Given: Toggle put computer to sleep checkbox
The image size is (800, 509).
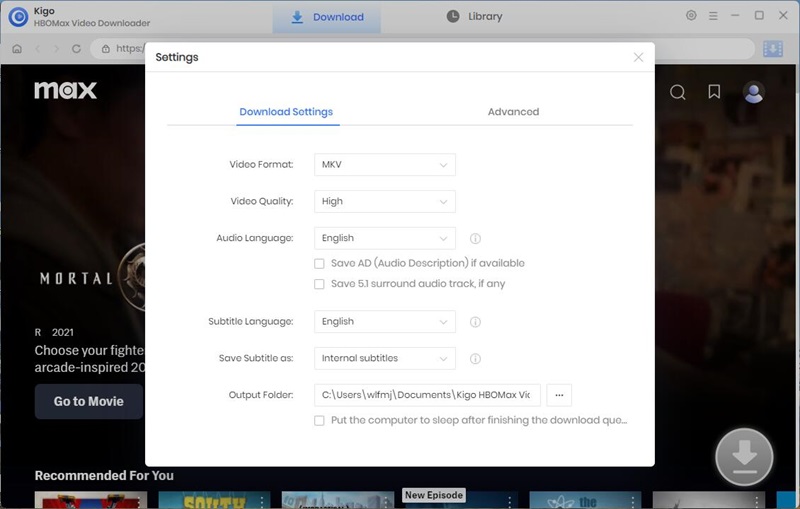Looking at the screenshot, I should click(319, 421).
